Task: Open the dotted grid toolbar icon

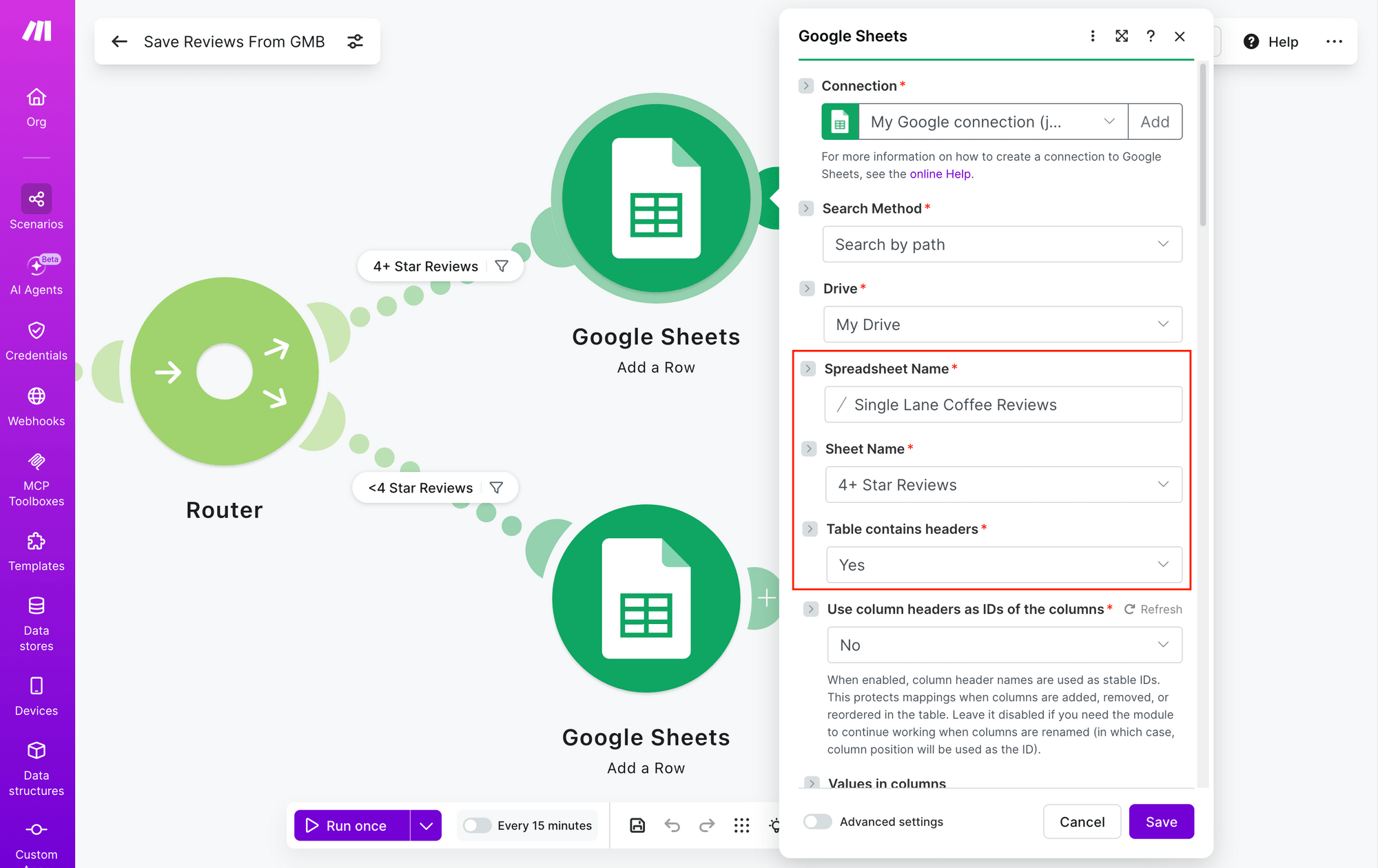Action: coord(741,825)
